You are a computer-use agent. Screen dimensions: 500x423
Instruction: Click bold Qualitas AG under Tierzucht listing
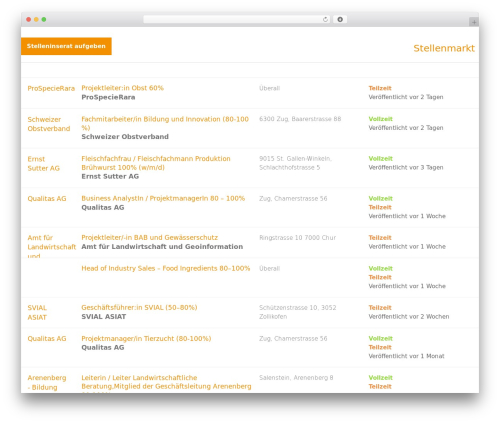pos(103,347)
